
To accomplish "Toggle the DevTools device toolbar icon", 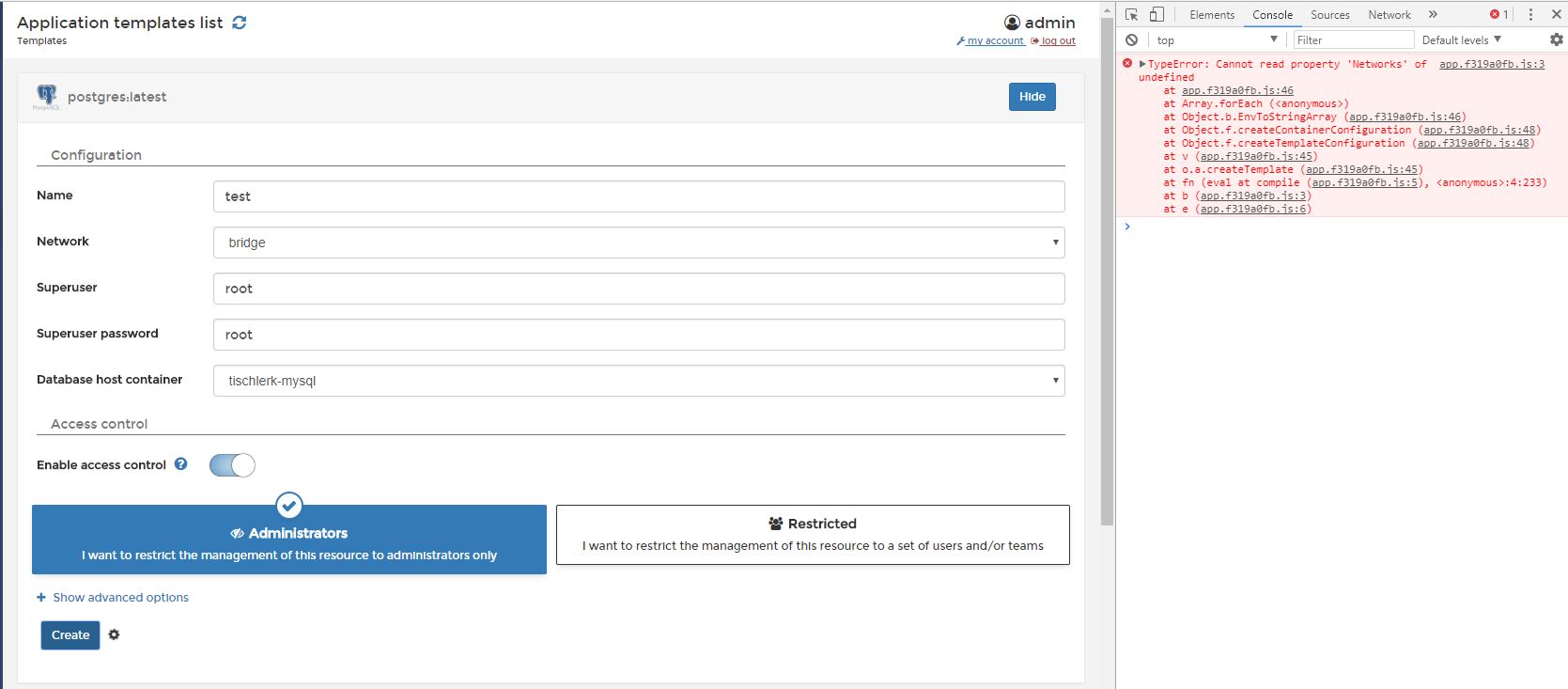I will (1157, 14).
